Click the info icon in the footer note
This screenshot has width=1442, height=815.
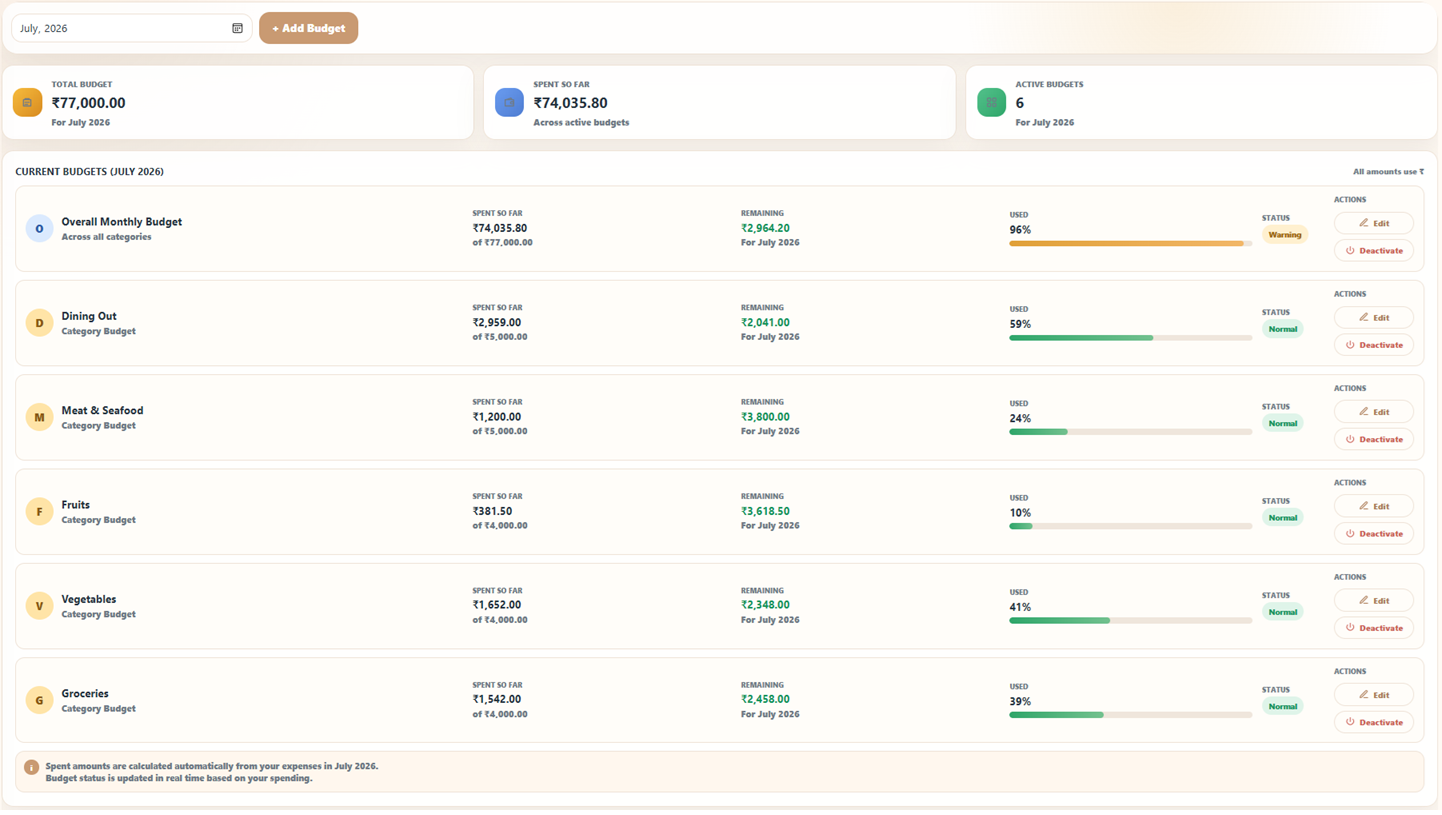(x=31, y=767)
